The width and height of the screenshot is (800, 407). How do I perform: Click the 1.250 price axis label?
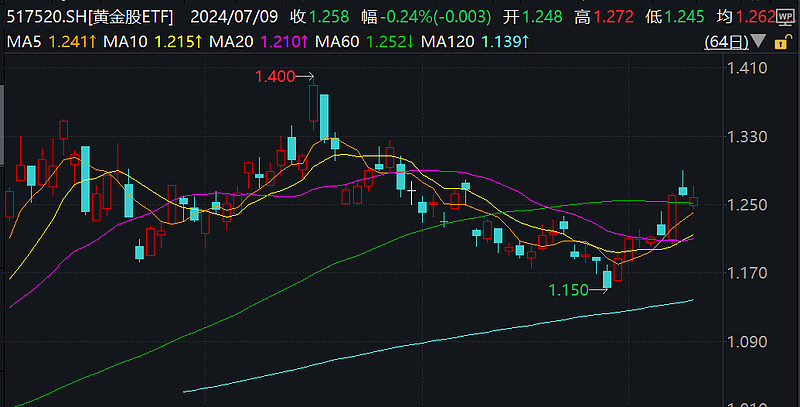747,205
